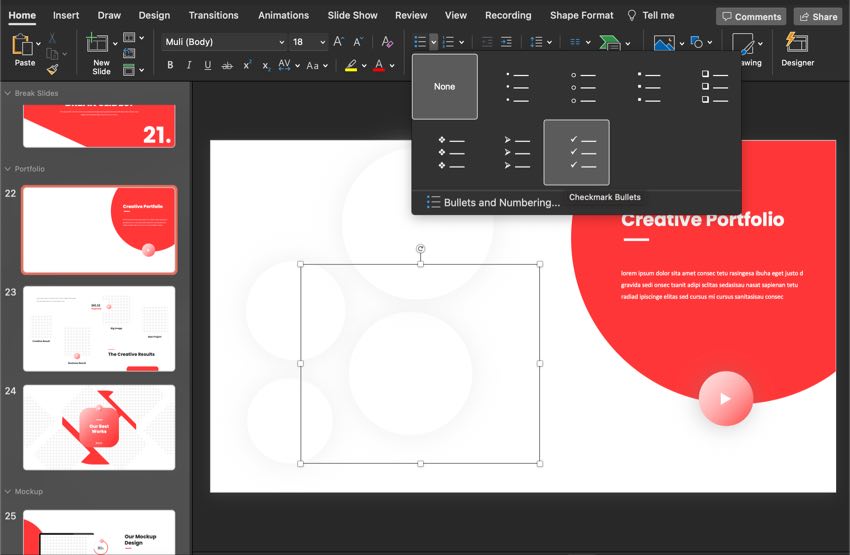Screen dimensions: 850x555
Task: Select slide 23 thumbnail
Action: (x=99, y=329)
